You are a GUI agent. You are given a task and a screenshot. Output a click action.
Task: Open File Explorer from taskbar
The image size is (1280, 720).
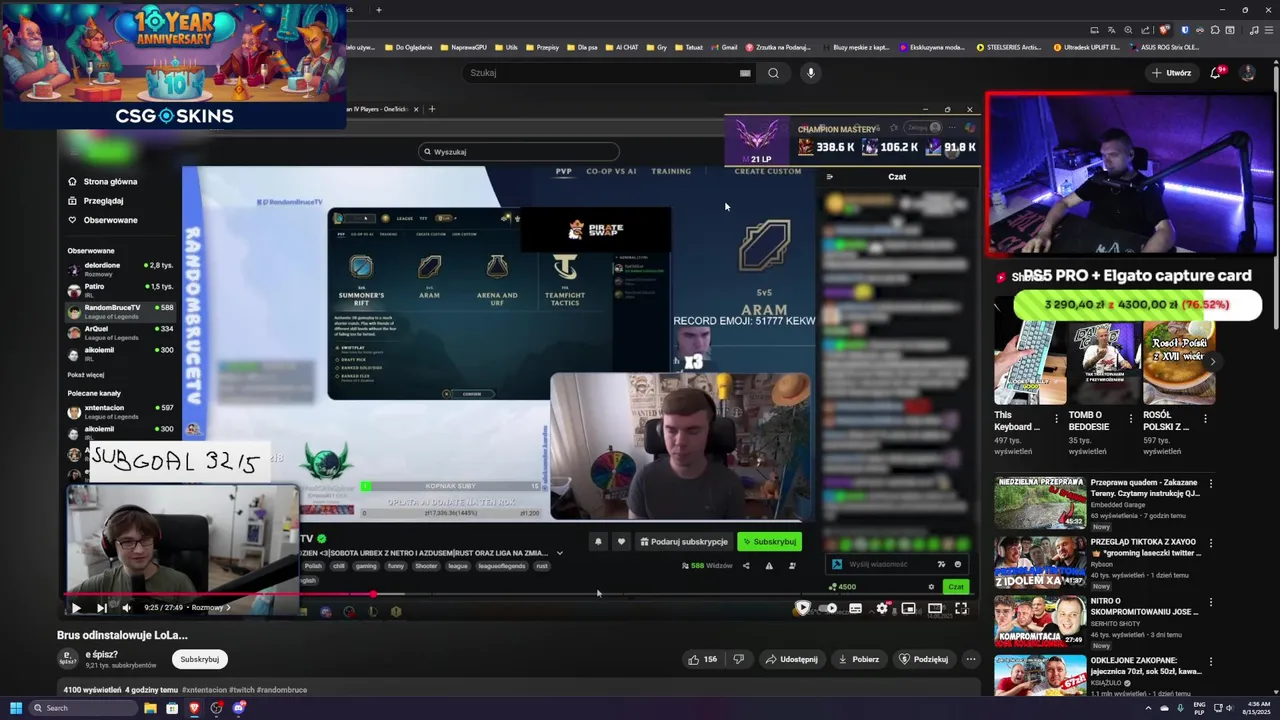[x=150, y=708]
